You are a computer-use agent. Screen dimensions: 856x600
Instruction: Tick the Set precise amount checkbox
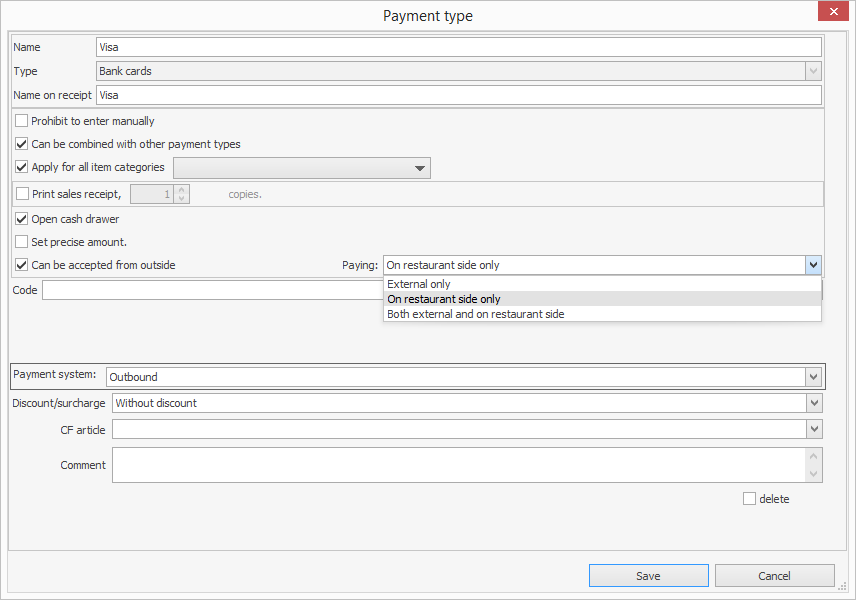tap(22, 242)
